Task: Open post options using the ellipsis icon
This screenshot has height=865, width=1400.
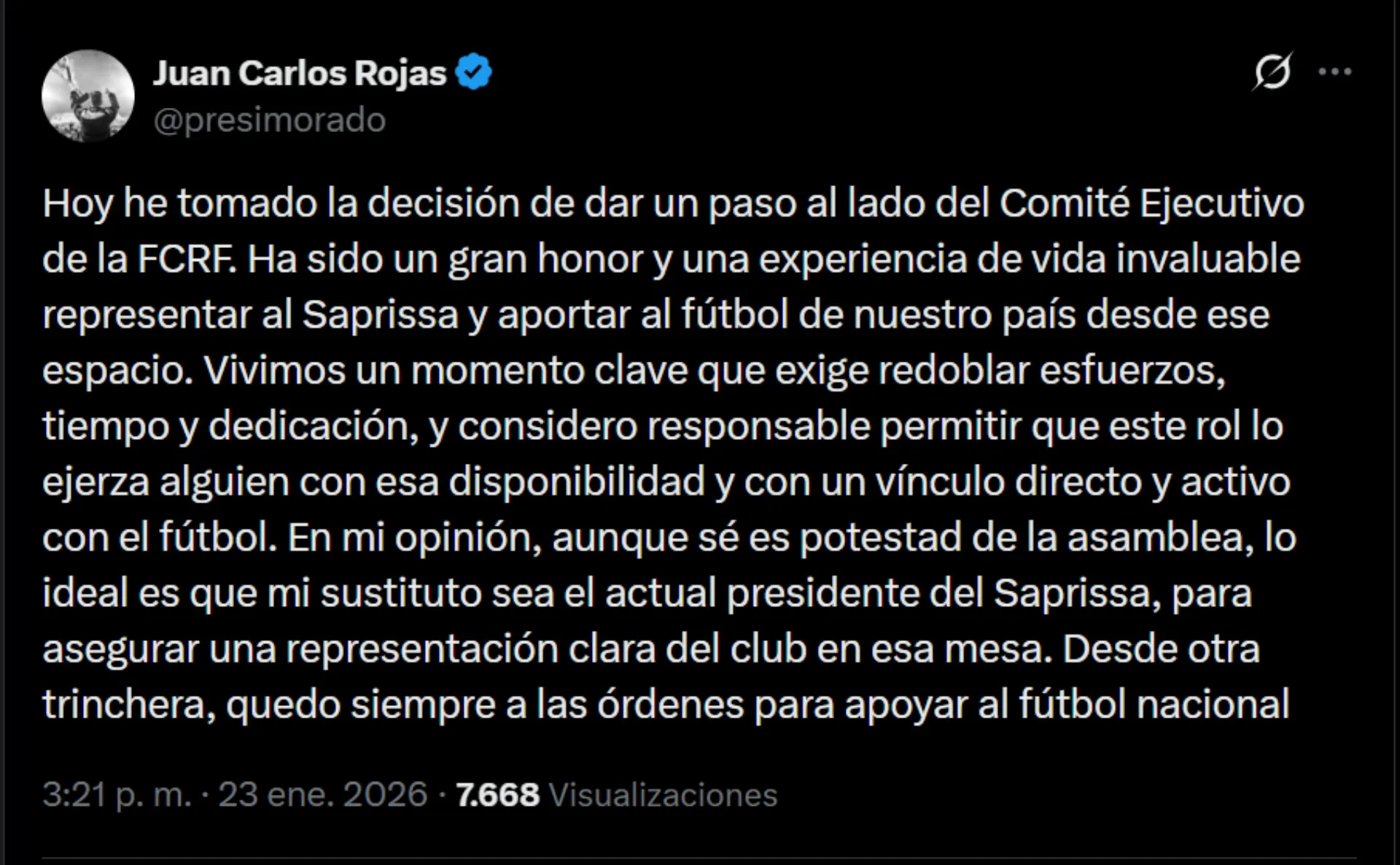Action: click(x=1336, y=71)
